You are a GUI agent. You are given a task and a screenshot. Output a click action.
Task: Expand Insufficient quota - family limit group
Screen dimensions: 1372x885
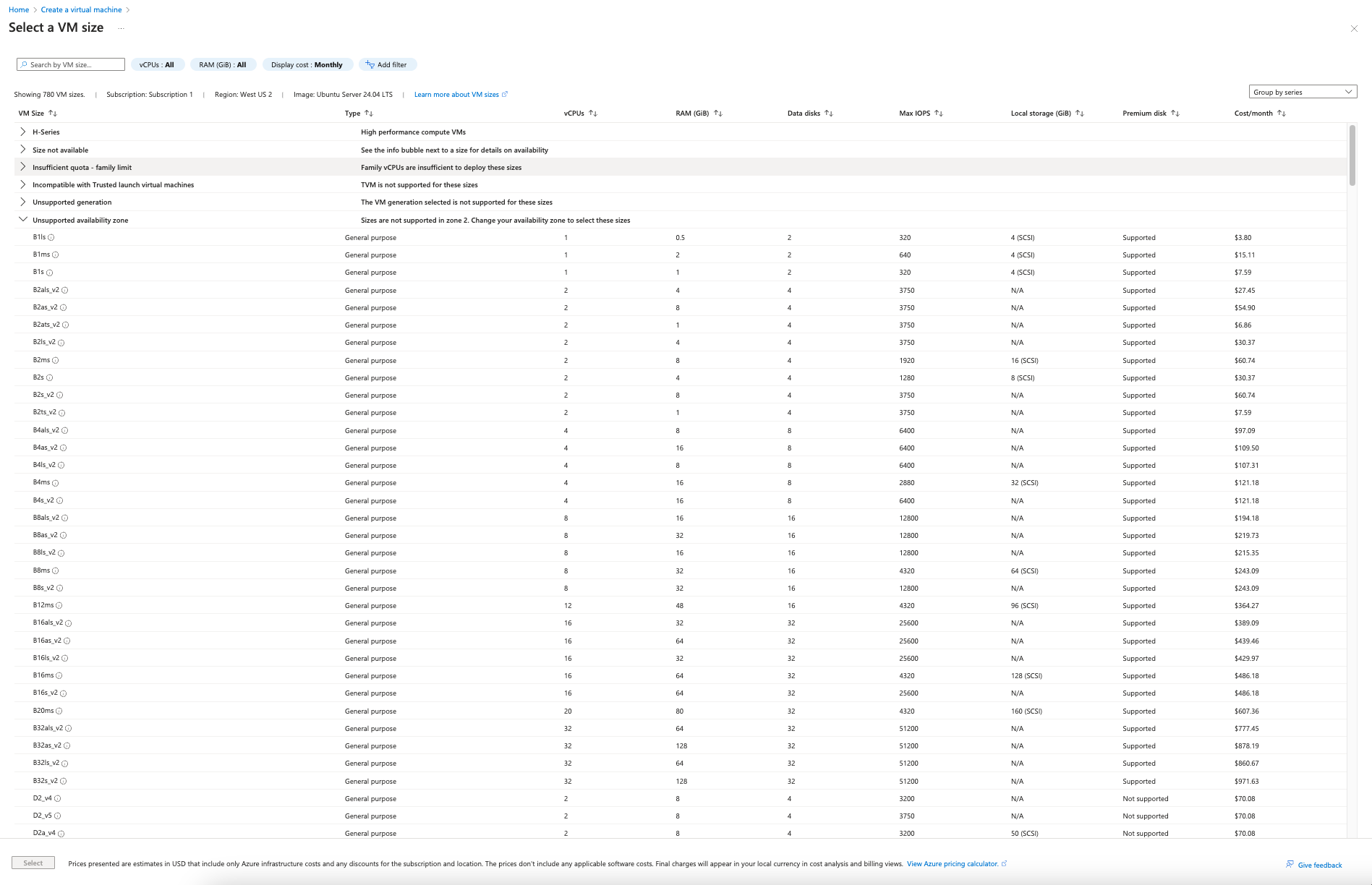23,167
